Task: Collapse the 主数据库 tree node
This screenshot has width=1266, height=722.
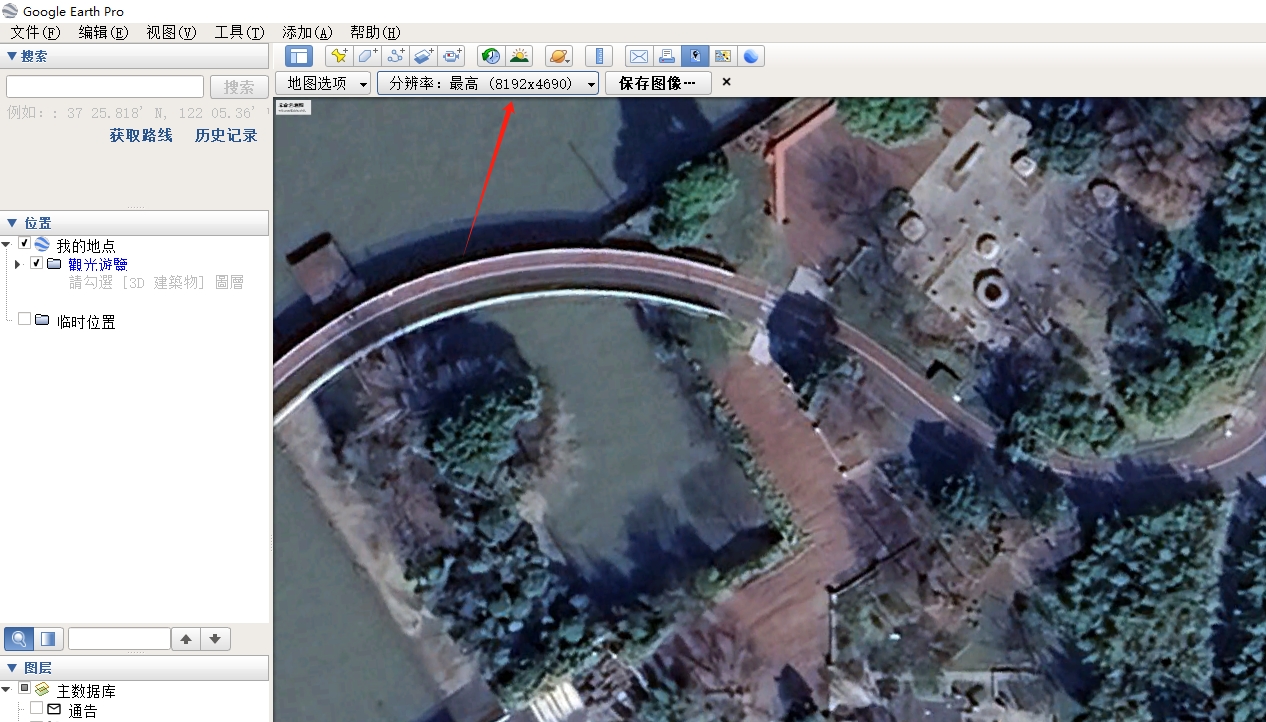Action: click(7, 690)
